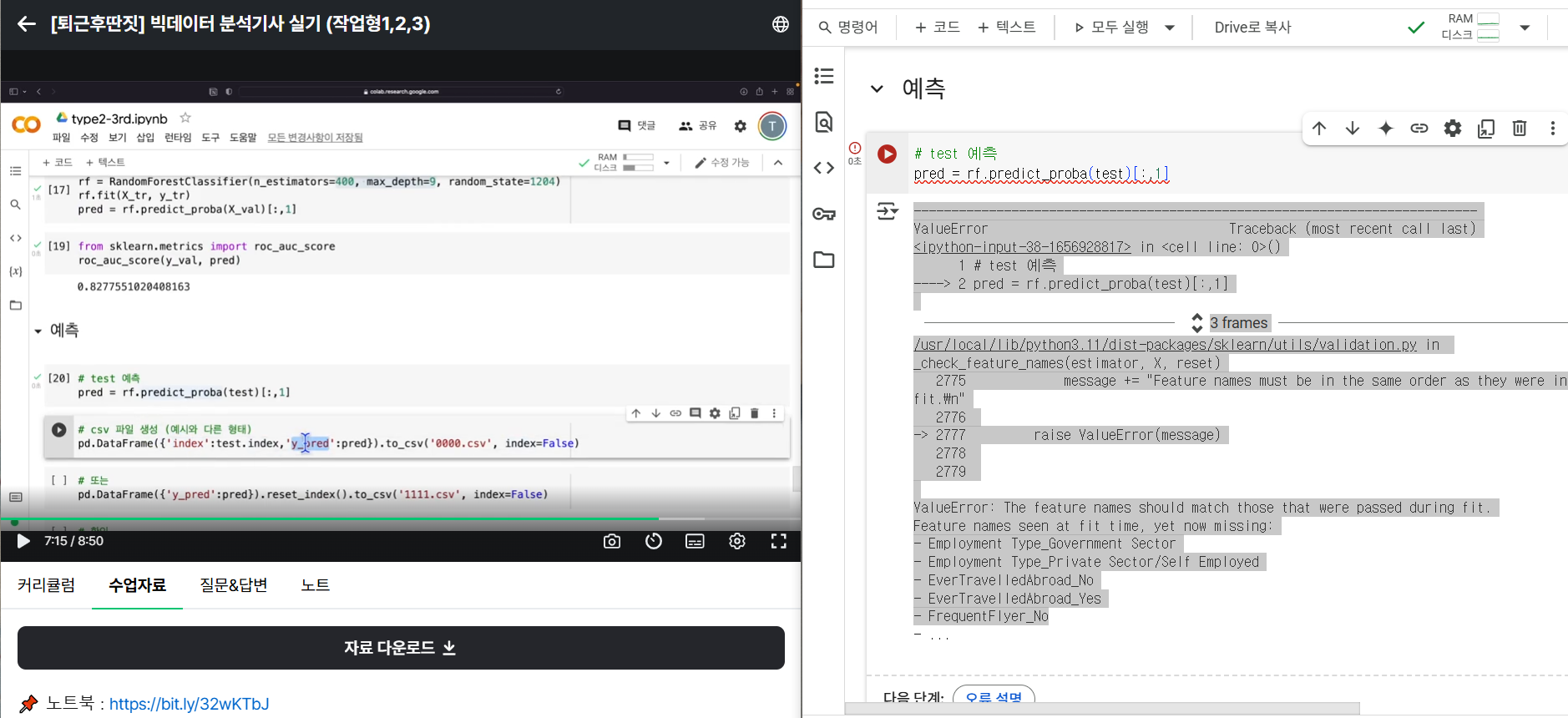Viewport: 1568px width, 718px height.
Task: Move the cell down with arrow icon
Action: point(1353,129)
